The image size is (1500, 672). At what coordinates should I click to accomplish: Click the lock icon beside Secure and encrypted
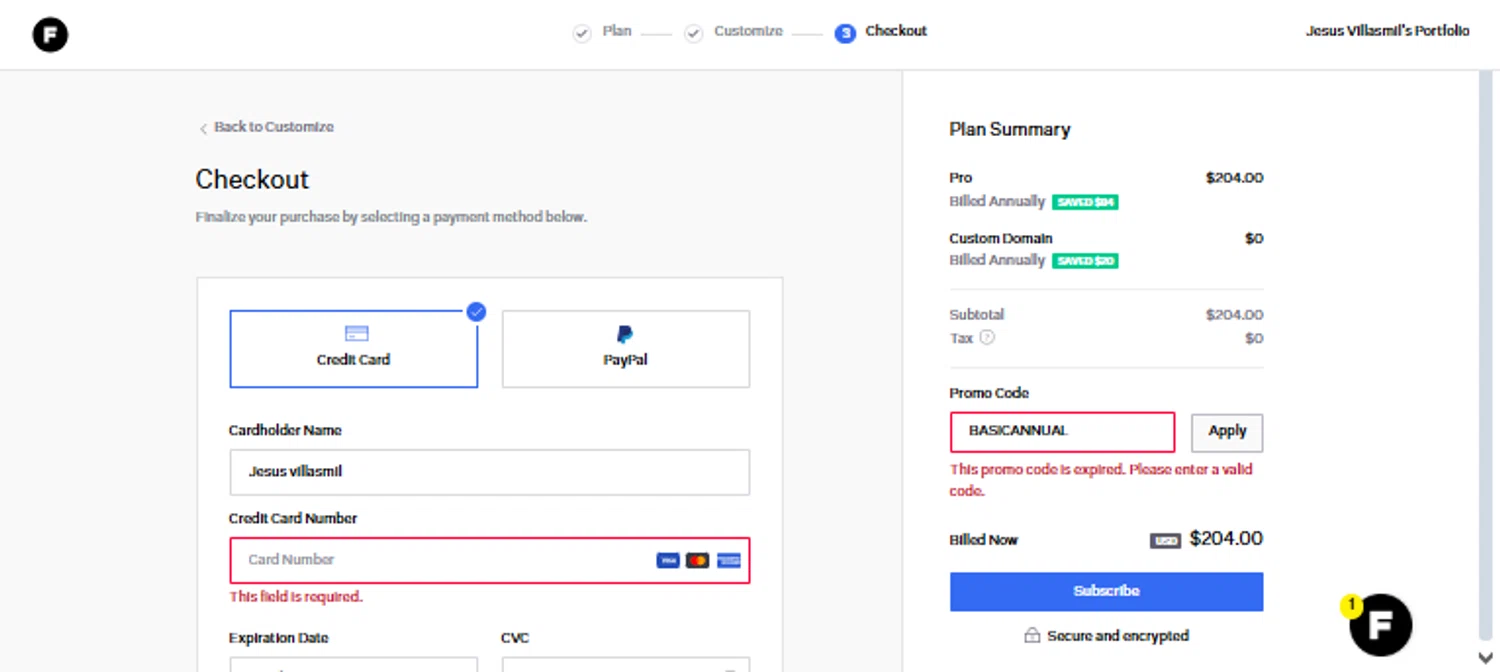coord(1032,635)
